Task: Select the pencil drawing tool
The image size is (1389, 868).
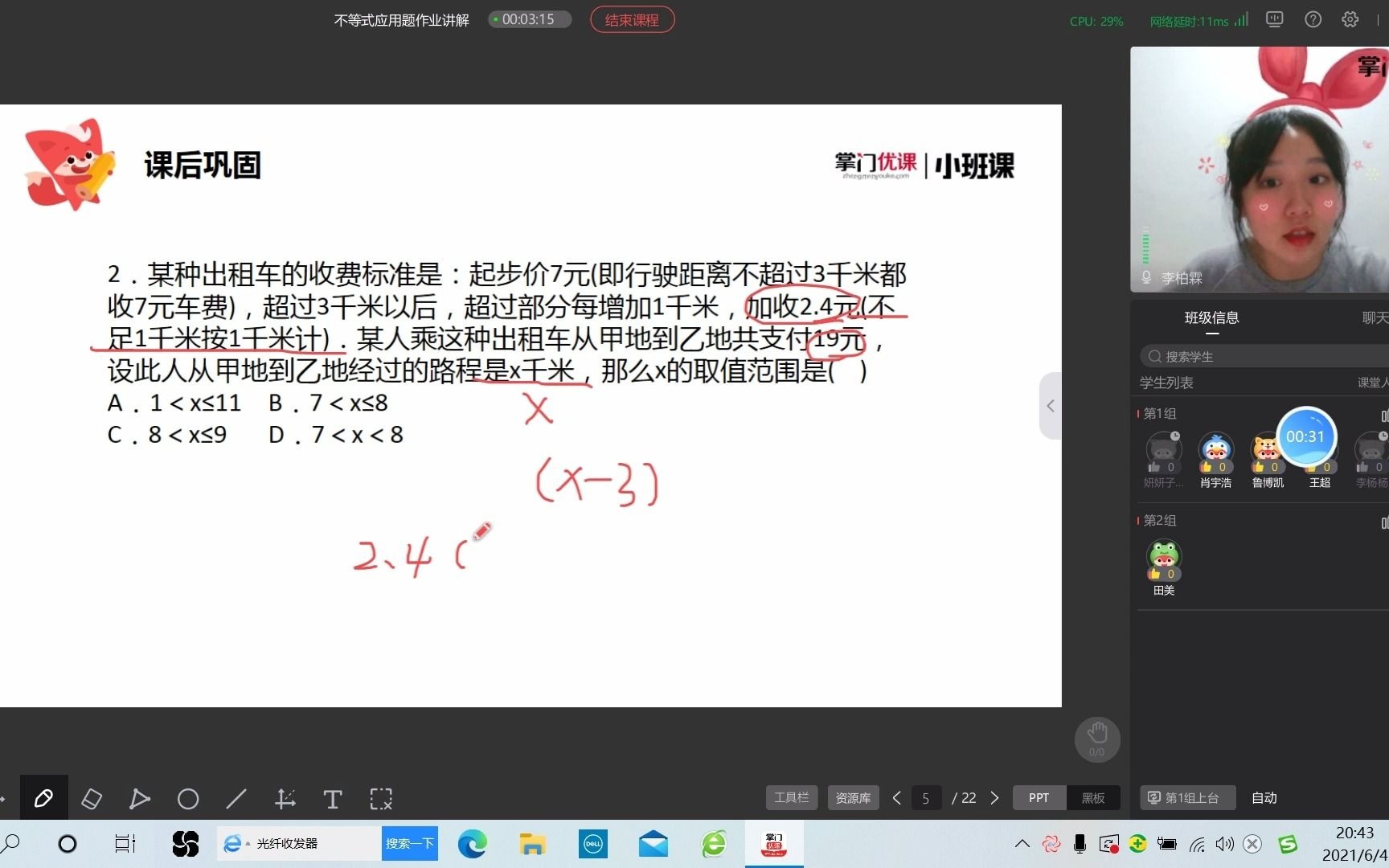Action: pyautogui.click(x=44, y=798)
